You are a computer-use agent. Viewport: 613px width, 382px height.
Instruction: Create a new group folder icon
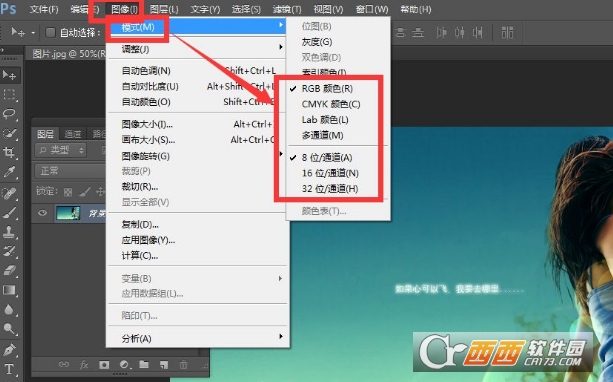point(144,364)
